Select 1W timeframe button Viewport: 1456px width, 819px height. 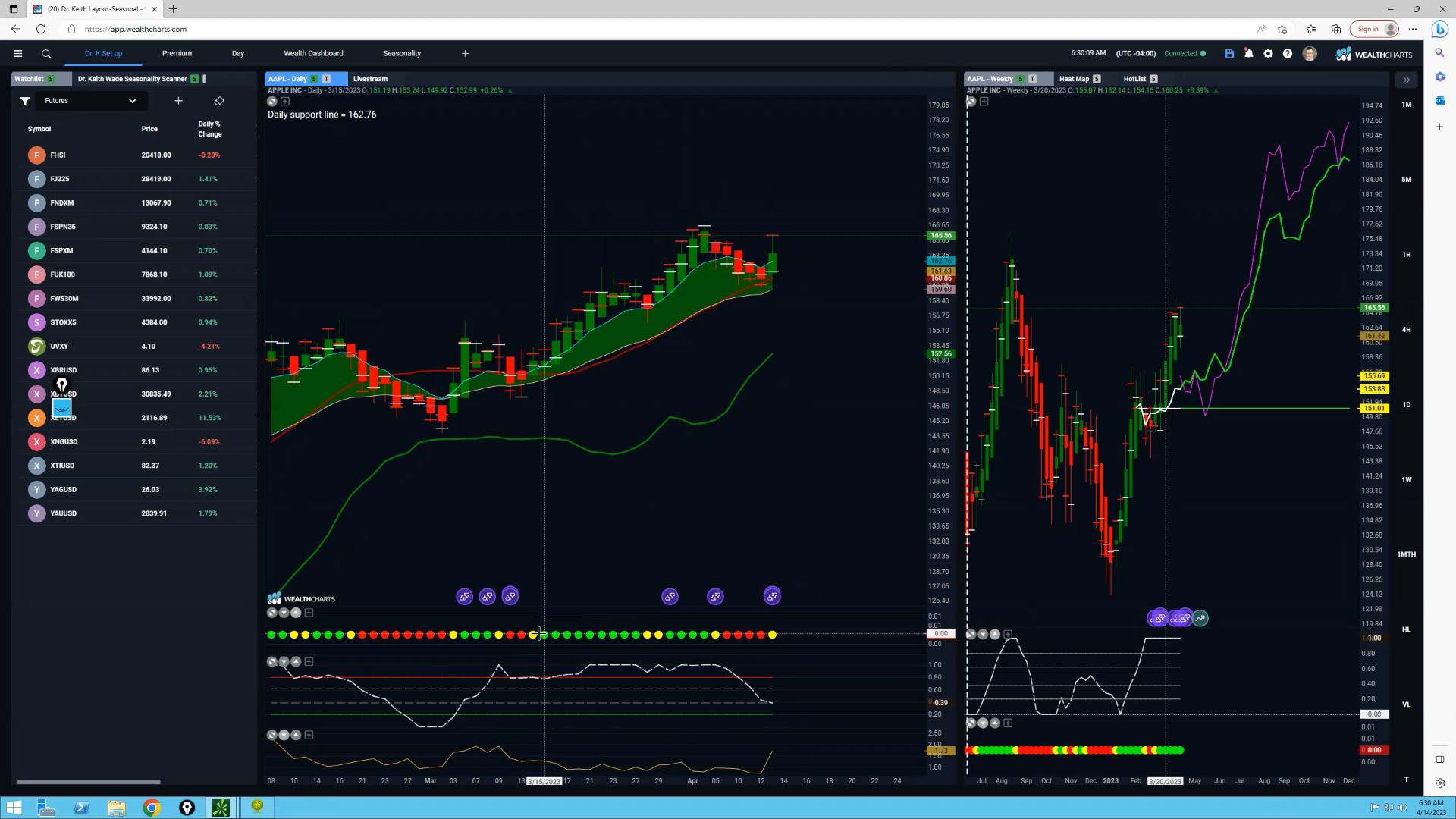click(1407, 480)
